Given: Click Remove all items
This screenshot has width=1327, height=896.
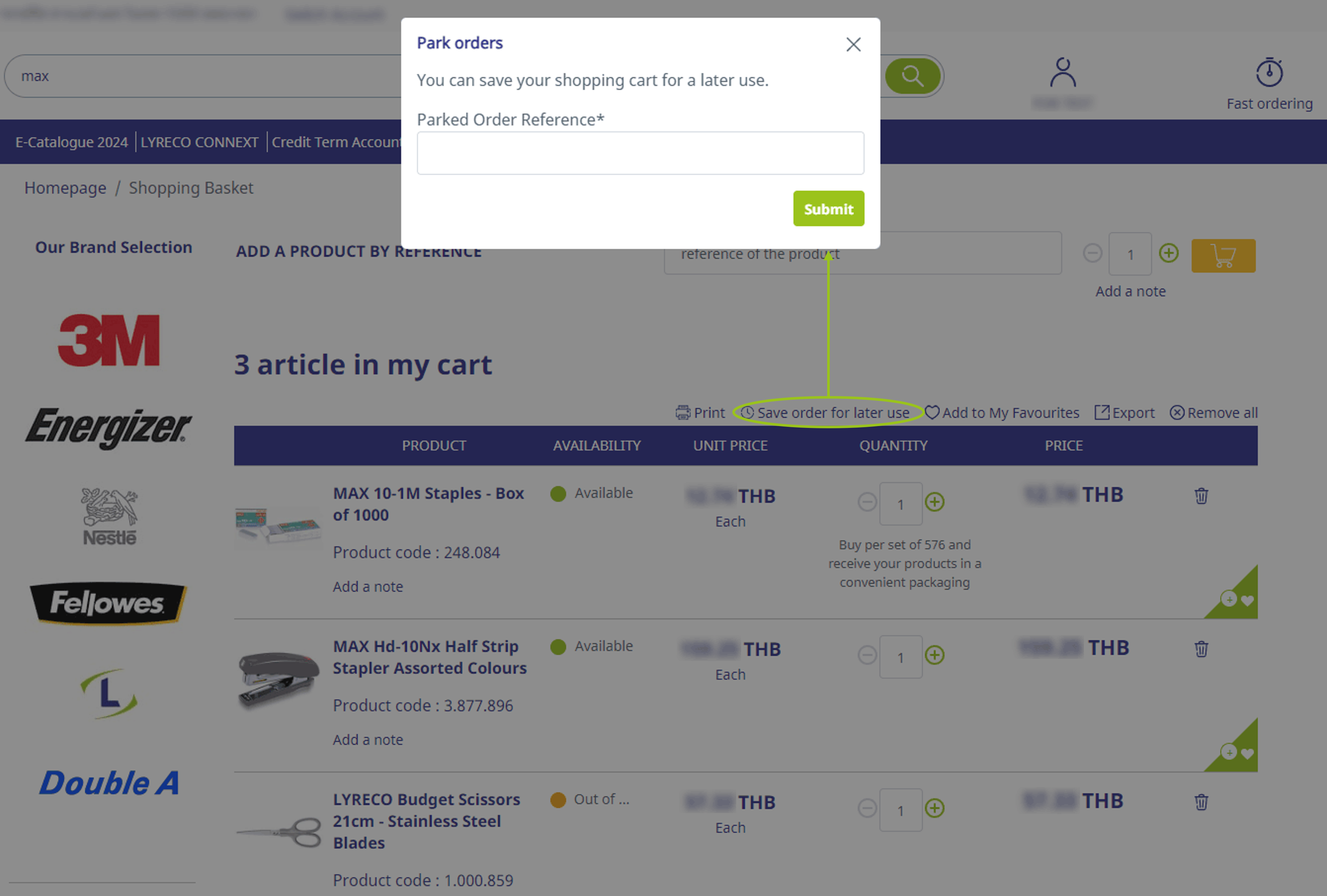Looking at the screenshot, I should tap(1213, 413).
